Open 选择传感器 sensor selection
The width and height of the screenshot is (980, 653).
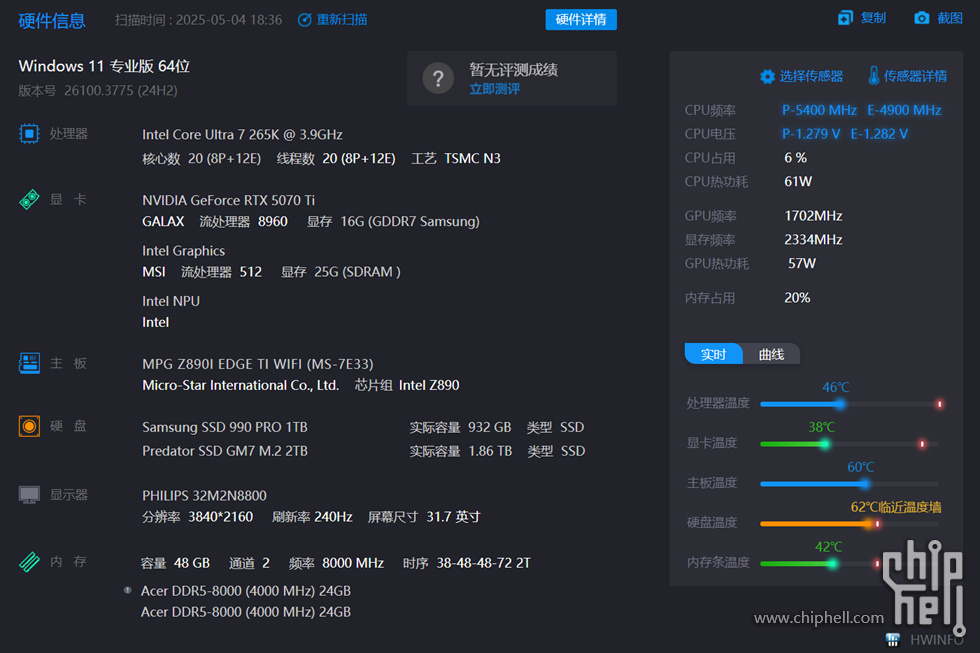[811, 76]
